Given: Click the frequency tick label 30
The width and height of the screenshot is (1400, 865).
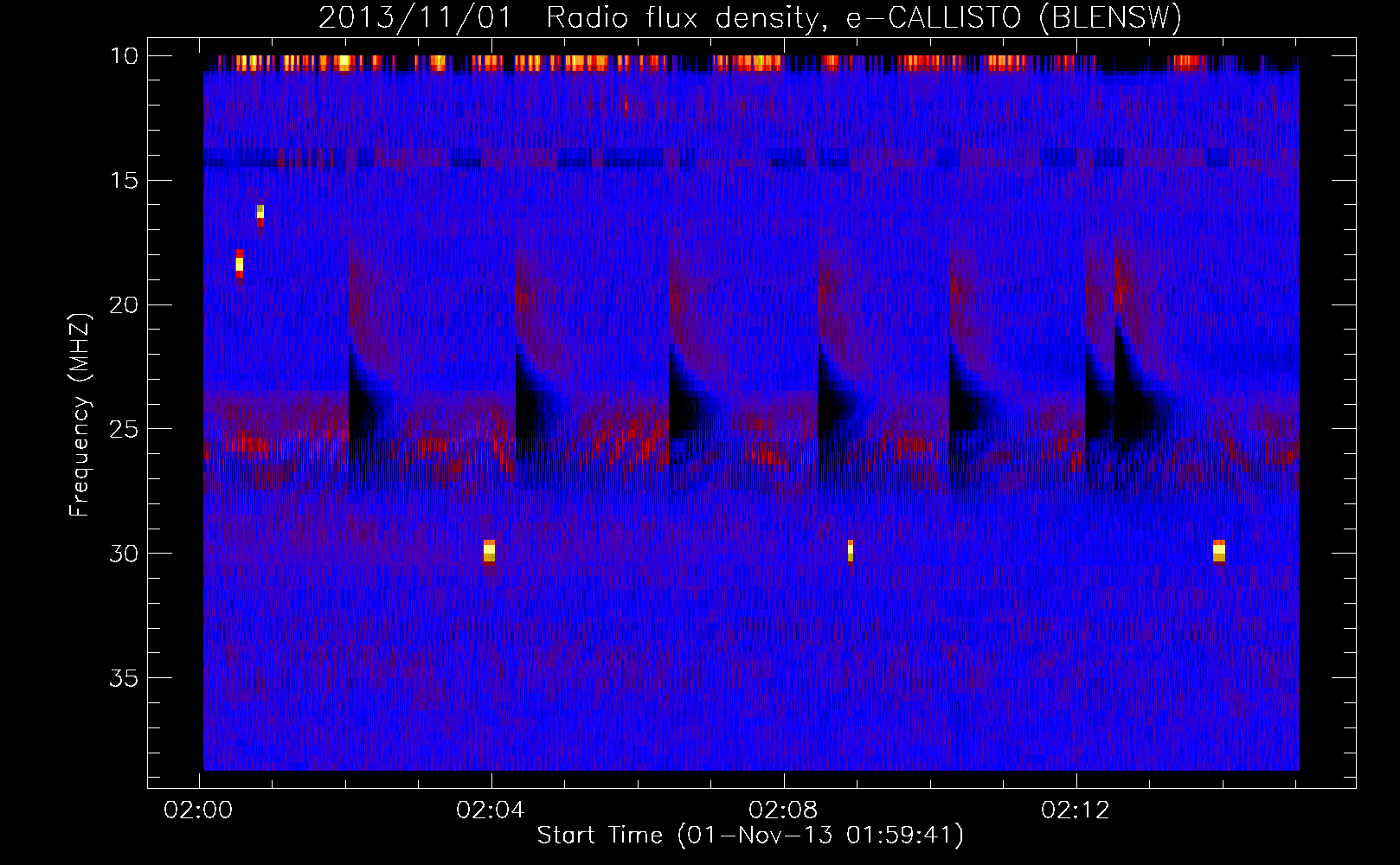Looking at the screenshot, I should 124,554.
